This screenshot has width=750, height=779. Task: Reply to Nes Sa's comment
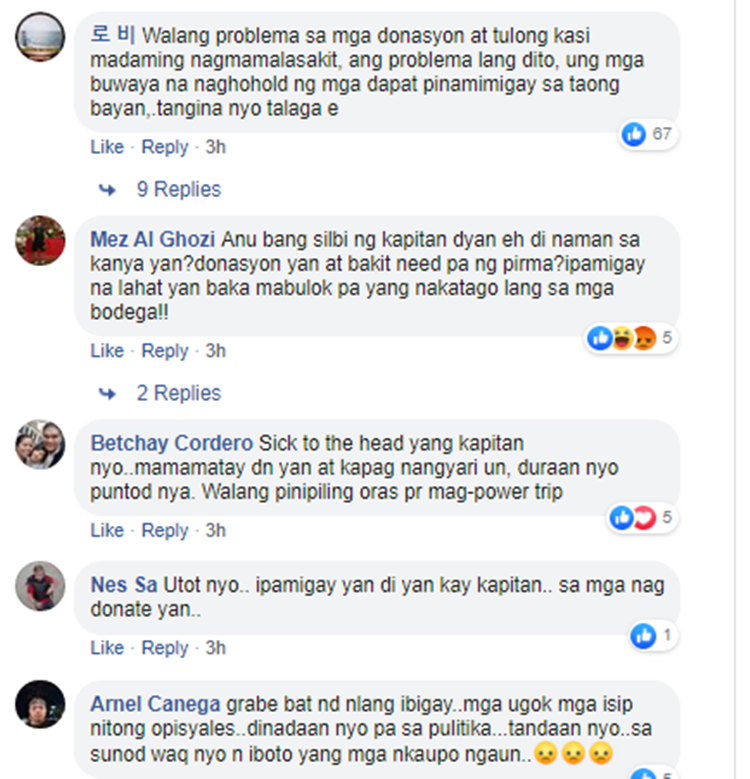tap(165, 648)
